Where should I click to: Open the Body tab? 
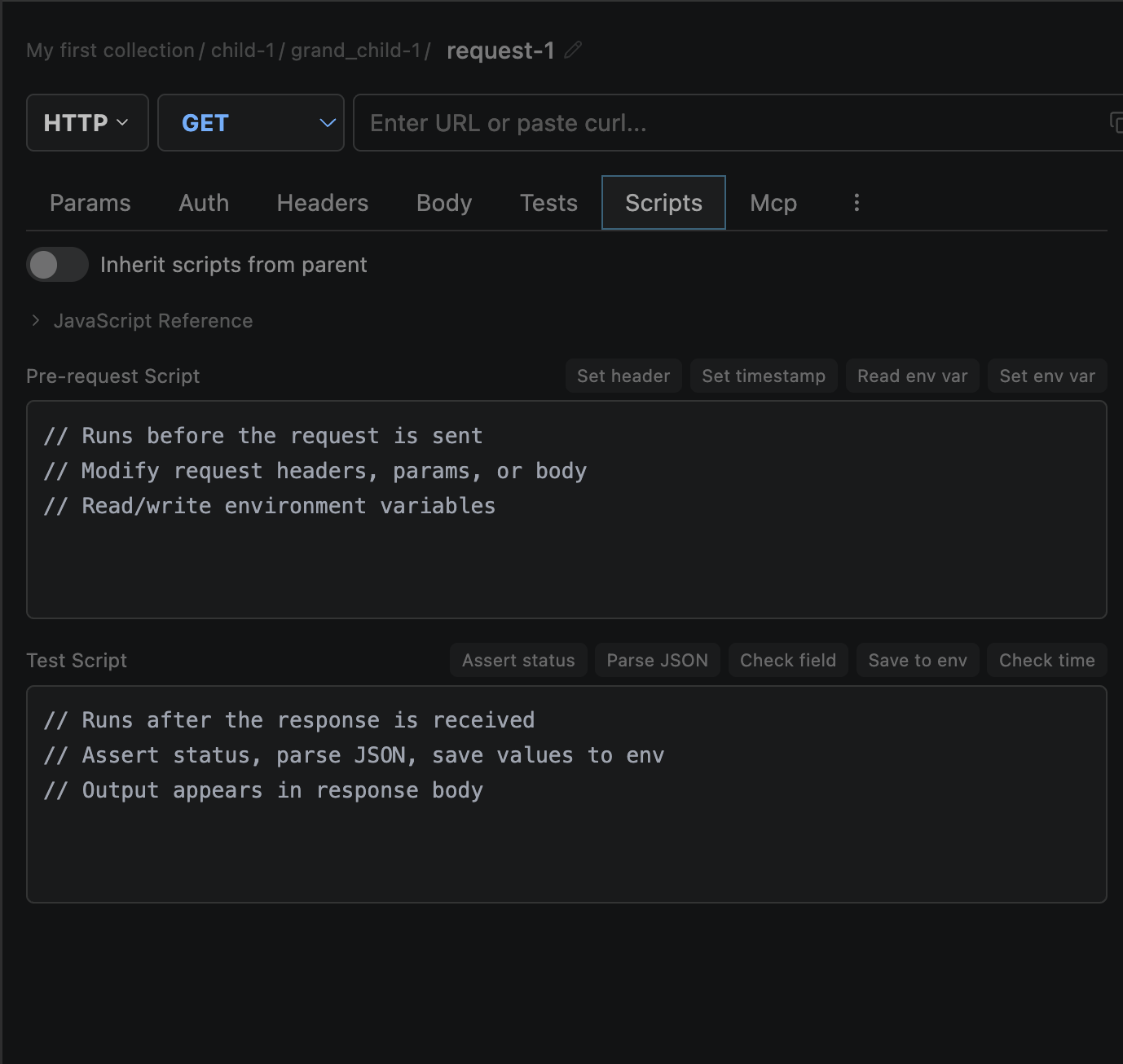coord(444,203)
